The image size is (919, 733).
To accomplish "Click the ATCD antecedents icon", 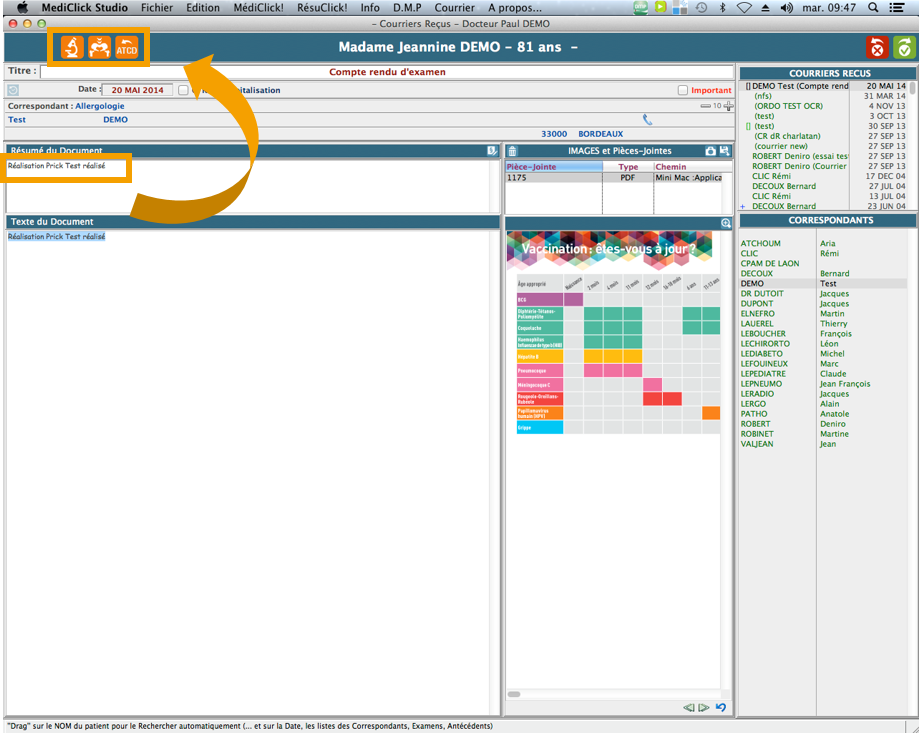I will [x=127, y=47].
